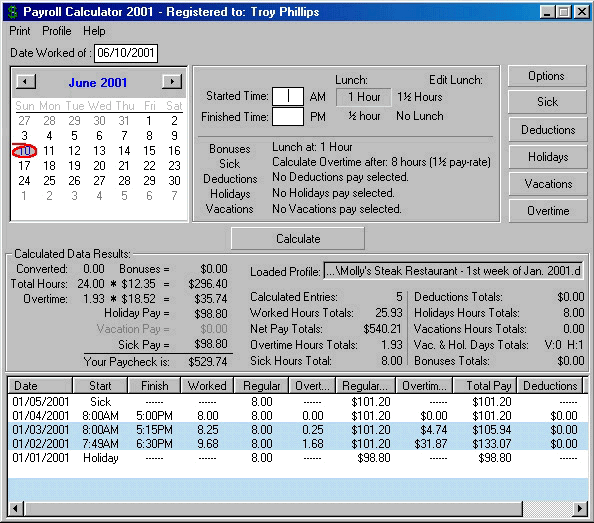Viewport: 594px width, 523px height.
Task: Click the dollar sign app icon in title bar
Action: (13, 12)
